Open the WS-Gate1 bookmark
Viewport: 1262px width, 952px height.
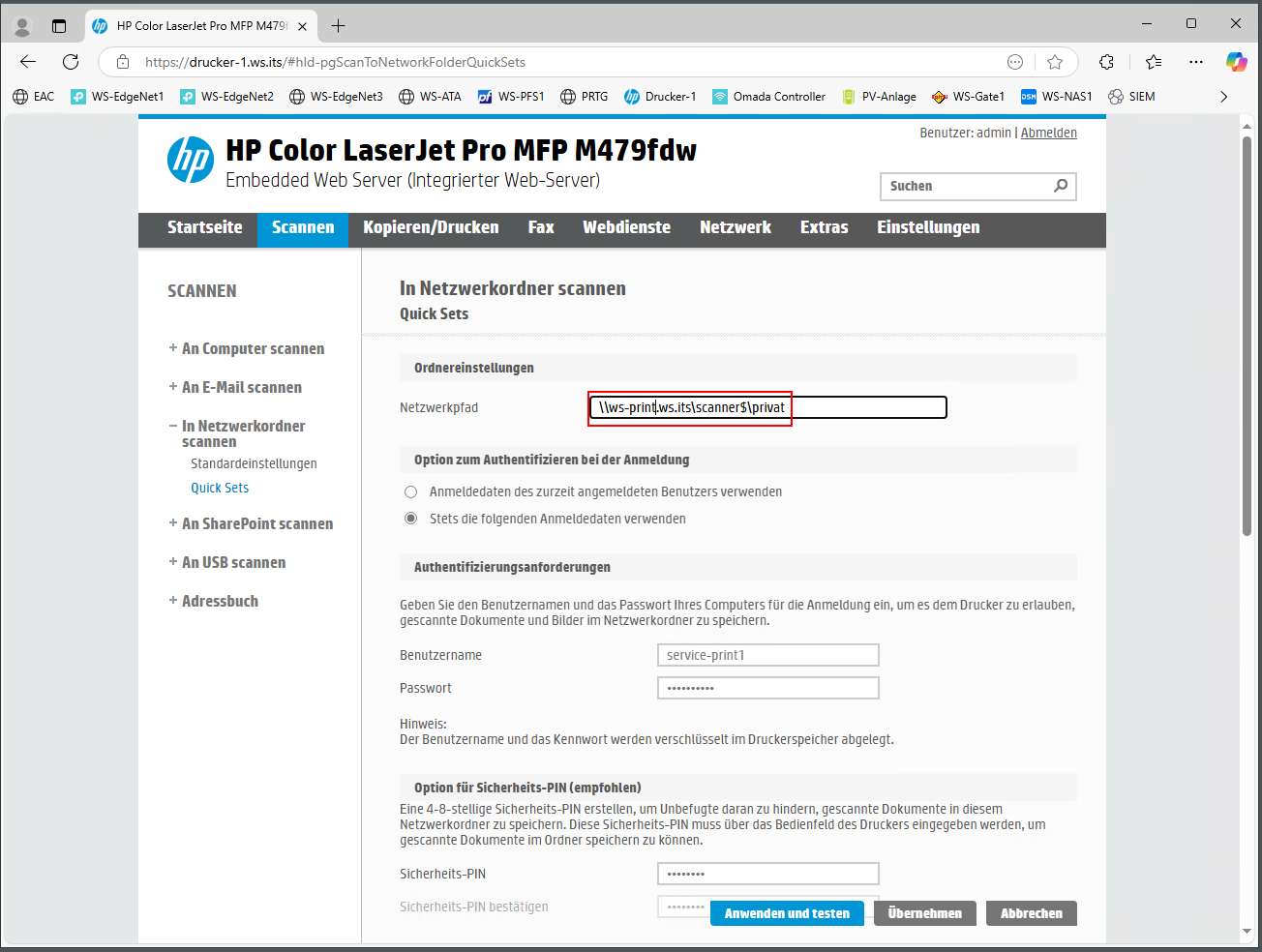click(968, 97)
